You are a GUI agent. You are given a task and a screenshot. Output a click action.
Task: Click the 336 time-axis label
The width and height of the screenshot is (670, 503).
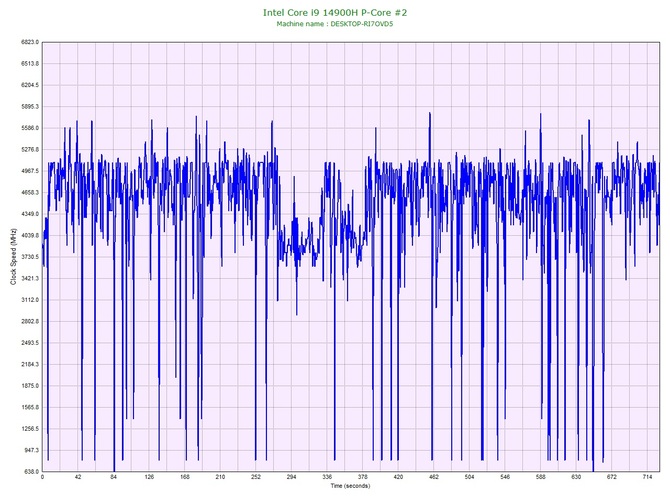tap(327, 477)
